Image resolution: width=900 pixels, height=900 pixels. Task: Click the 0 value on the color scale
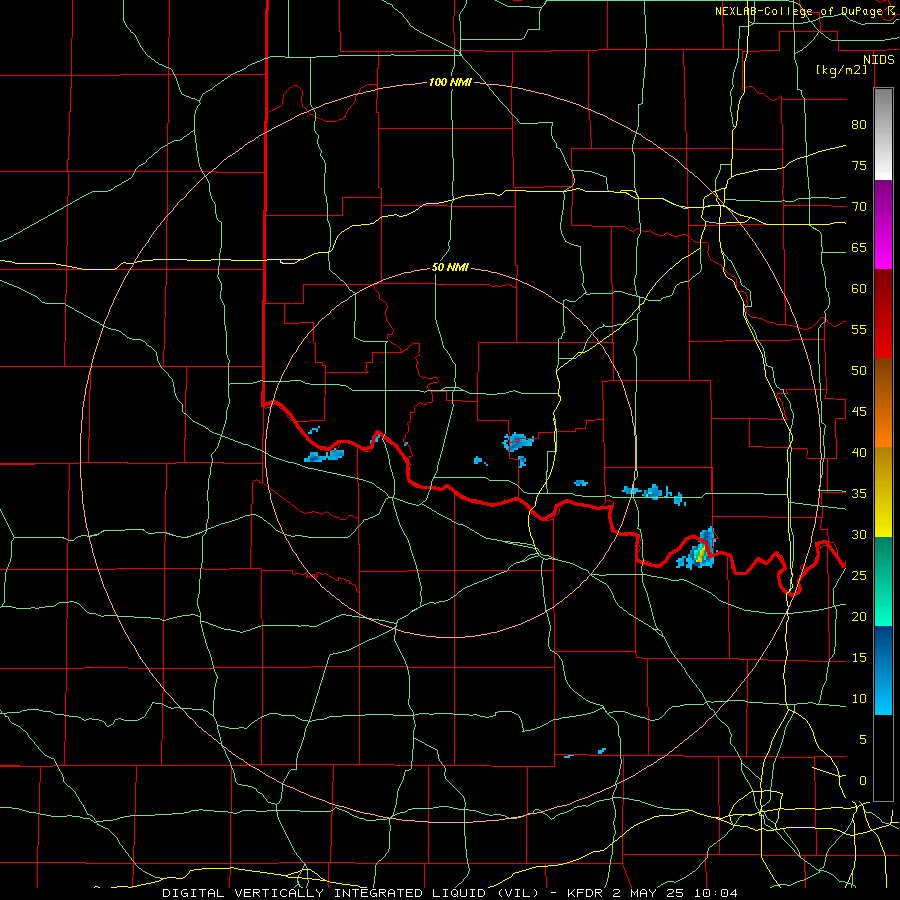(863, 781)
